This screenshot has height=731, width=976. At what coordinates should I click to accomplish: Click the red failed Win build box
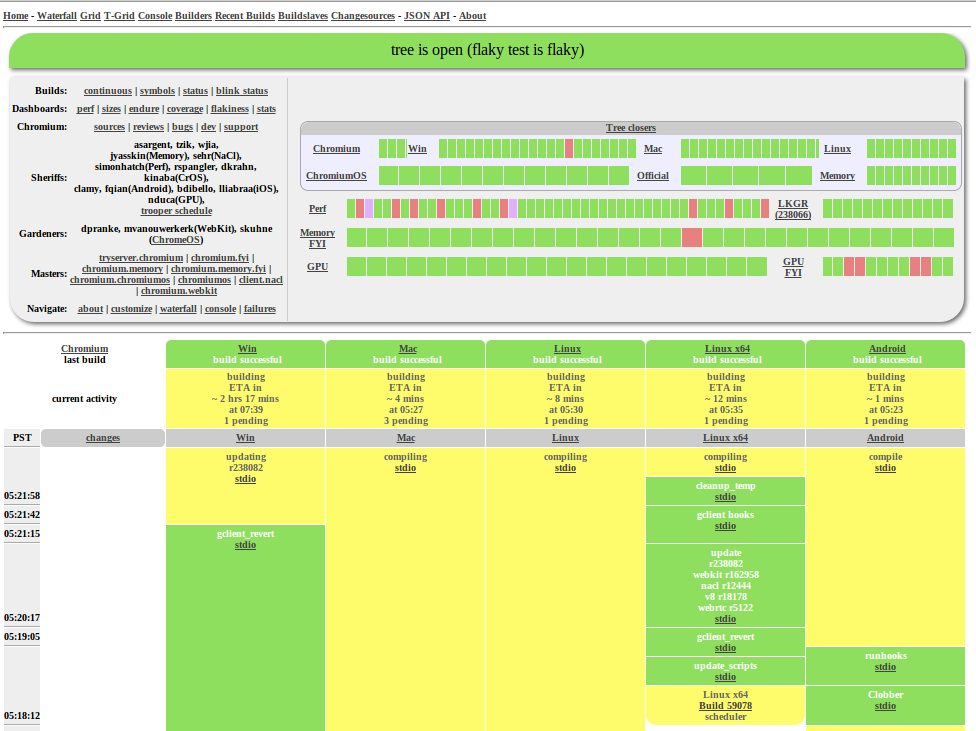[569, 149]
